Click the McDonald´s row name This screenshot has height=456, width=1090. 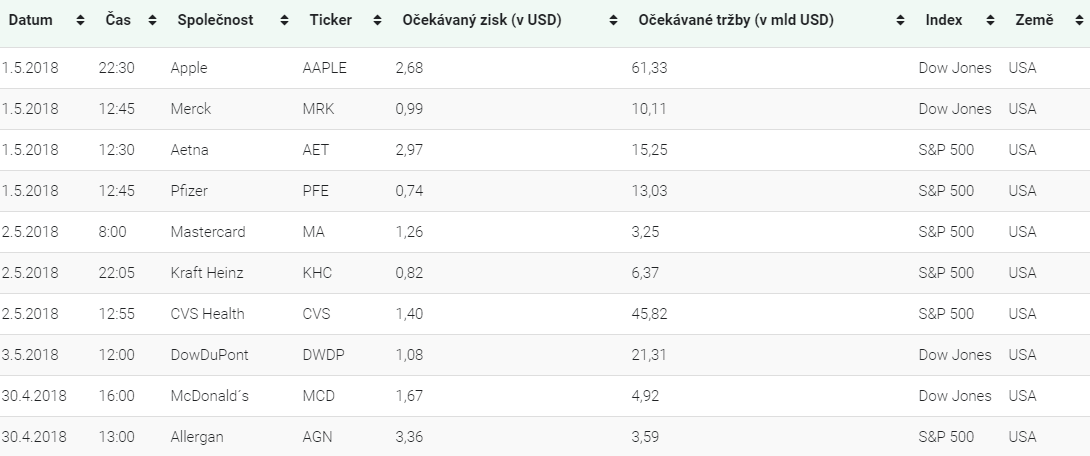[209, 396]
